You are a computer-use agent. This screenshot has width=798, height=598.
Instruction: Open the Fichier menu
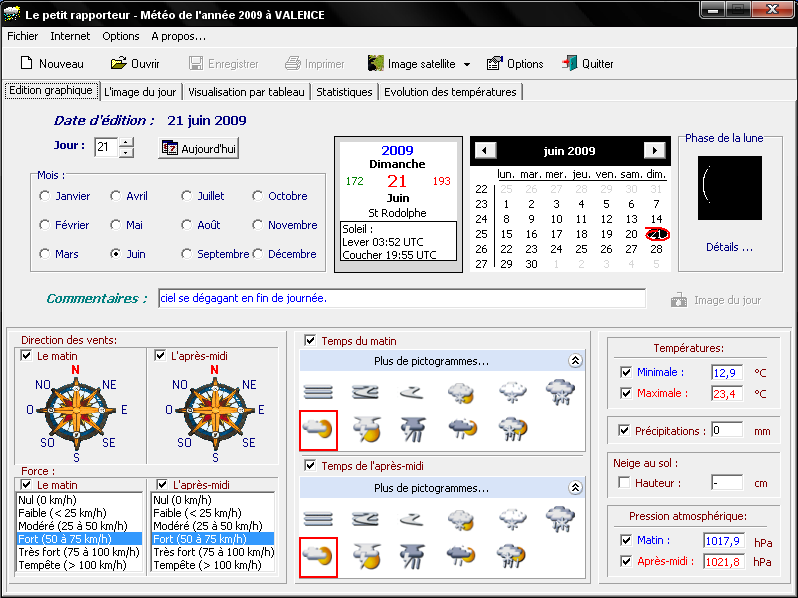[22, 36]
